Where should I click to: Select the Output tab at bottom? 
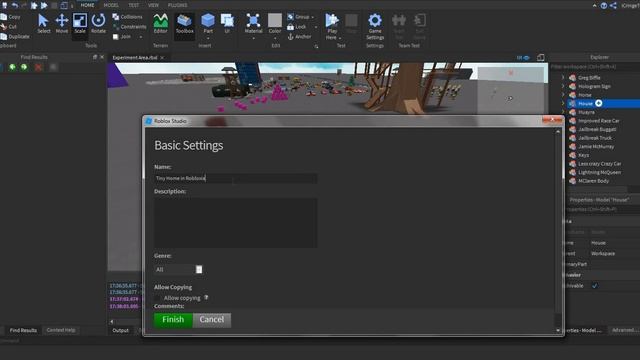pyautogui.click(x=120, y=330)
